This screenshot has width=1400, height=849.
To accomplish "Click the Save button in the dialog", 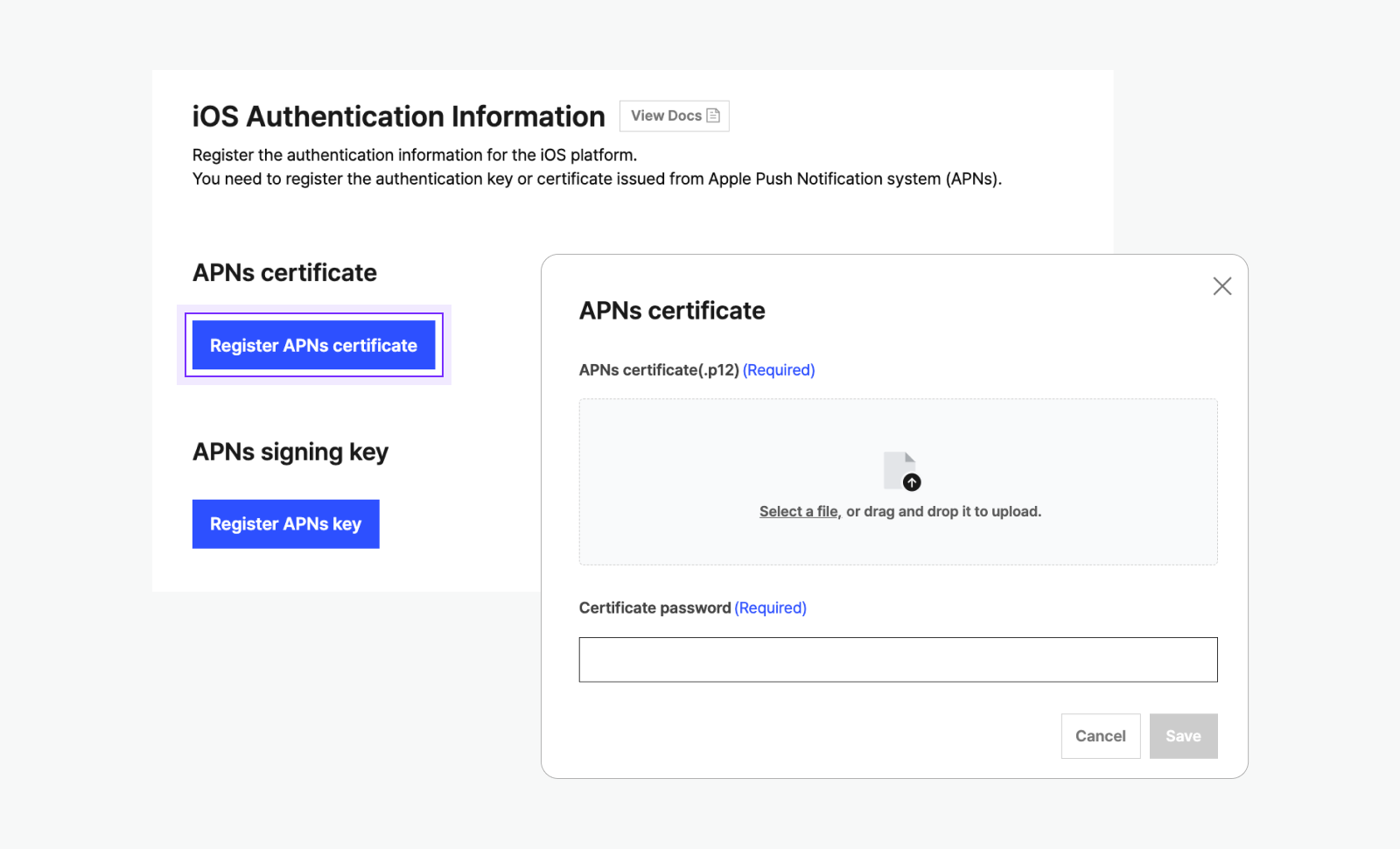I will click(1183, 736).
